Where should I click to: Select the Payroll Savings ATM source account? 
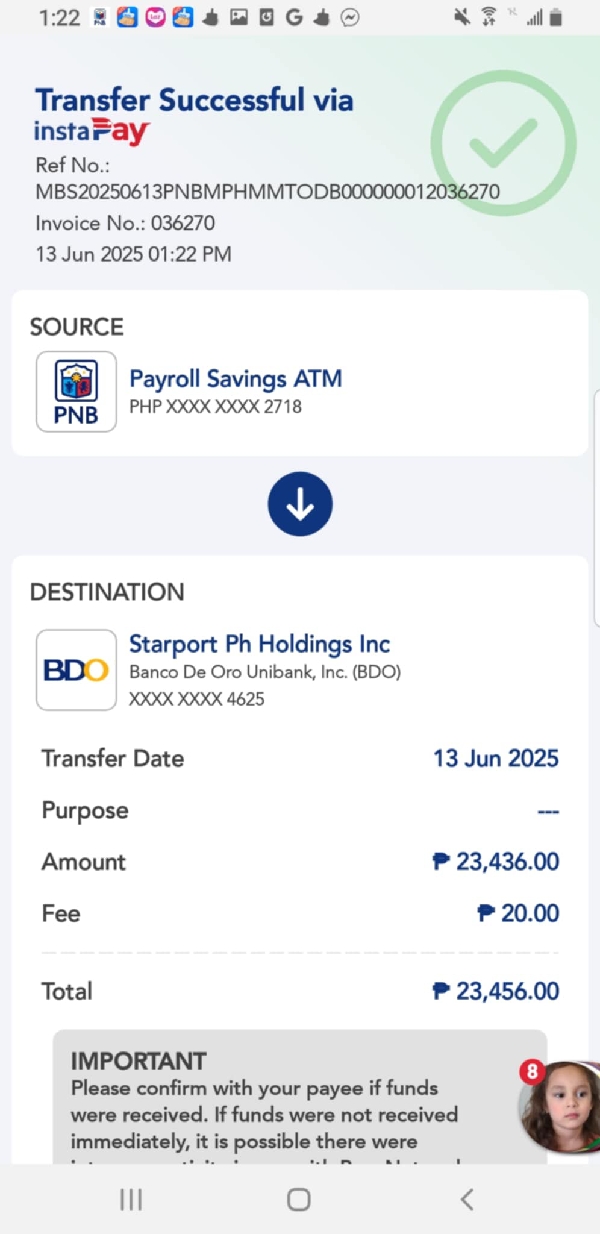[x=236, y=379]
